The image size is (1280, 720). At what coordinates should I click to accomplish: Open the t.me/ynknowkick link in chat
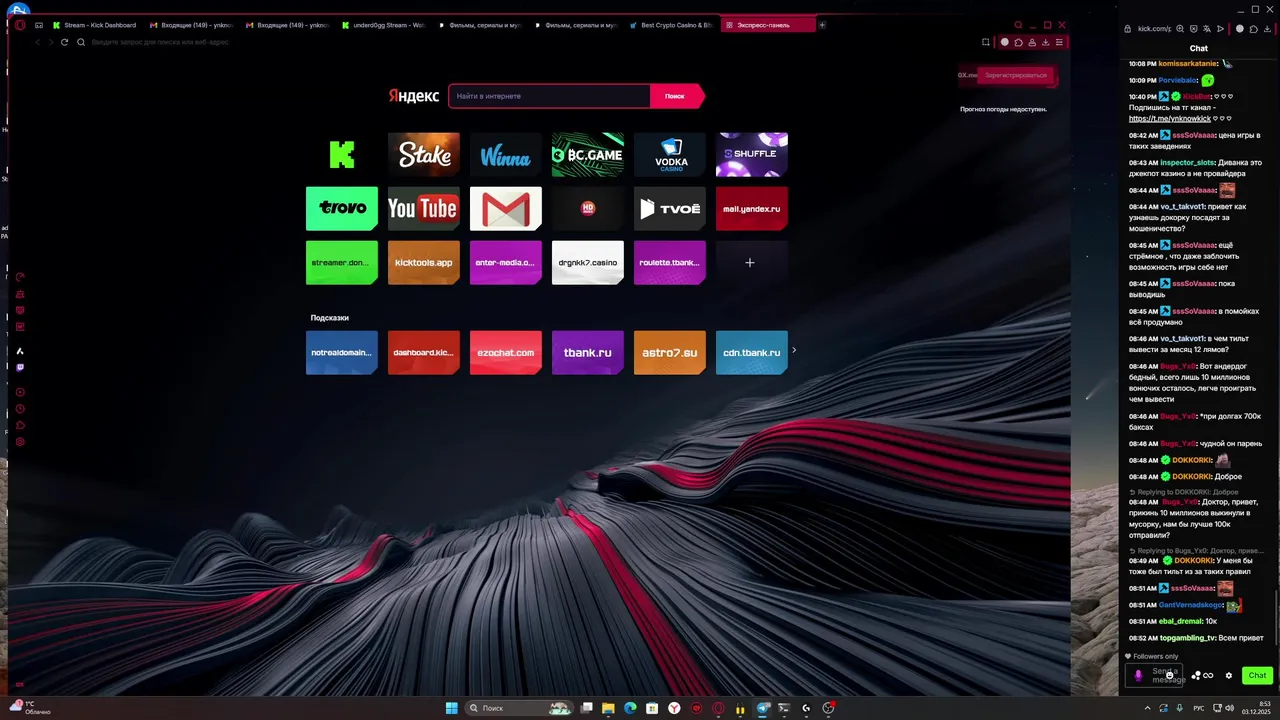pyautogui.click(x=1170, y=118)
